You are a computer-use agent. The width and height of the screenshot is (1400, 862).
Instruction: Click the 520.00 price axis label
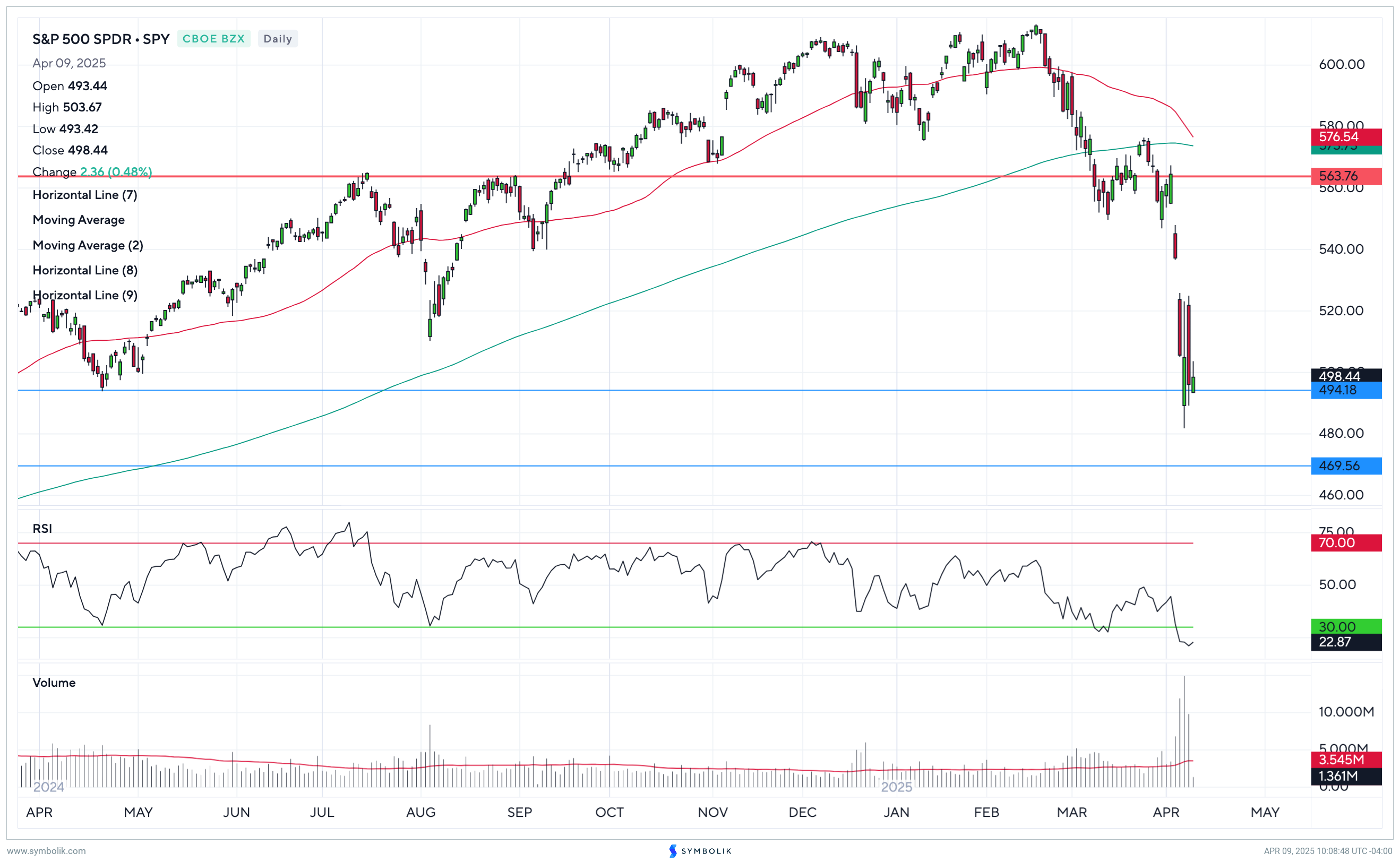[x=1341, y=311]
